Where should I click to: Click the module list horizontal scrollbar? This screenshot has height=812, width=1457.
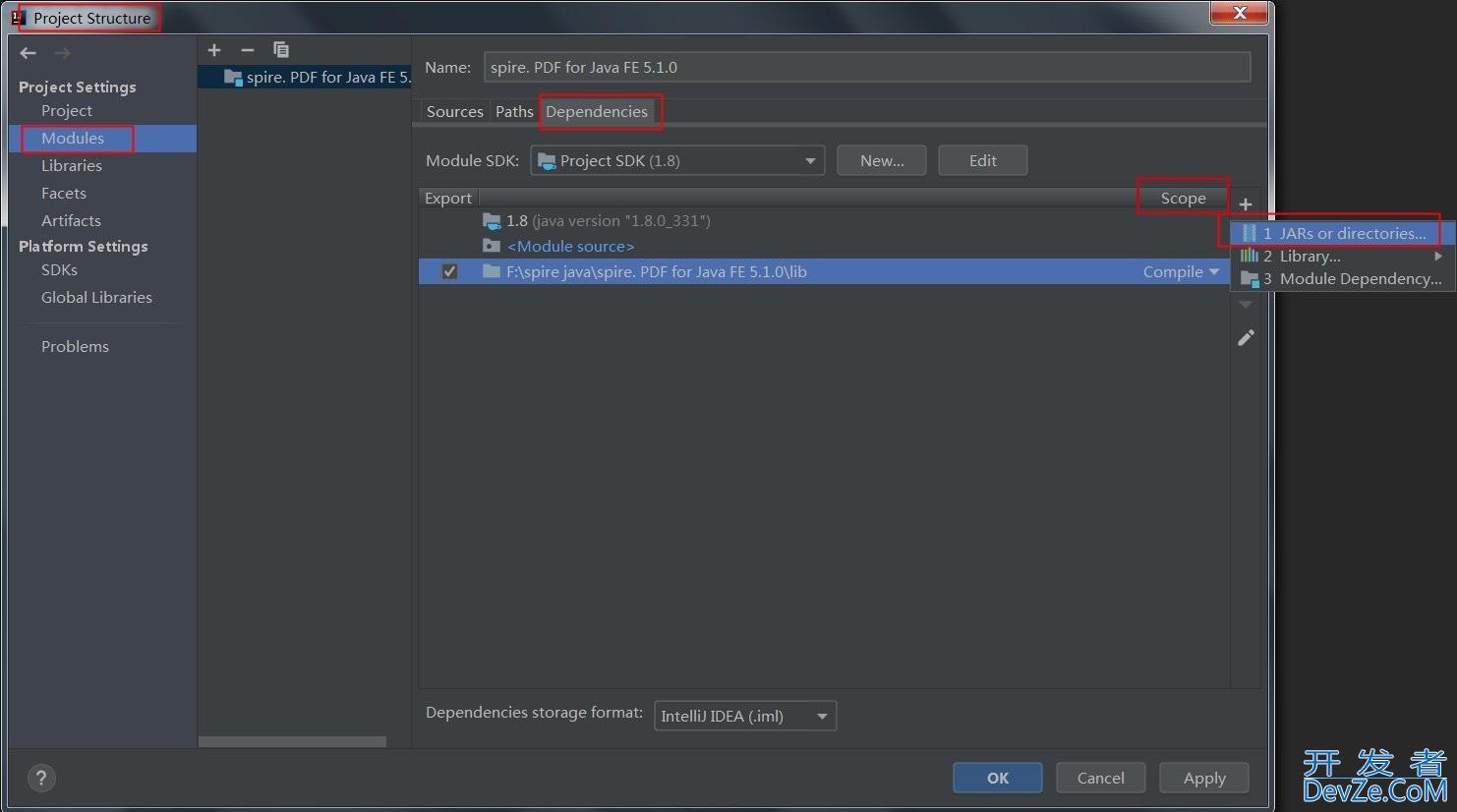tap(292, 741)
